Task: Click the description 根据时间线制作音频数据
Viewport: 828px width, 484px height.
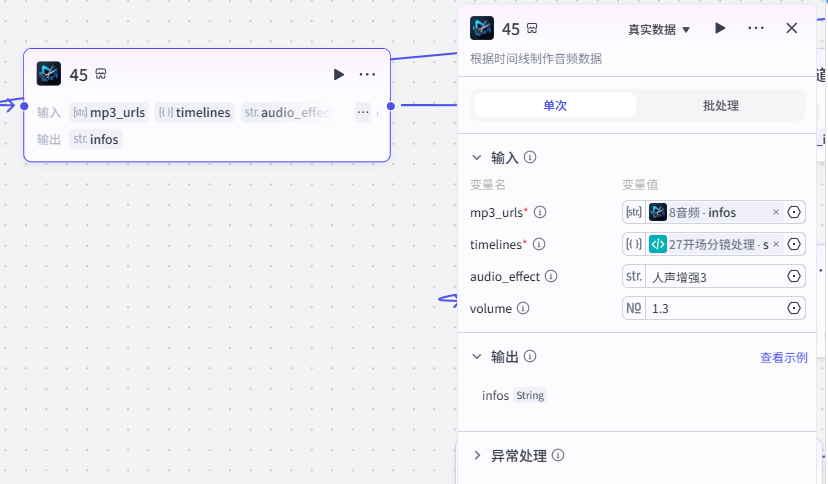Action: pyautogui.click(x=536, y=59)
